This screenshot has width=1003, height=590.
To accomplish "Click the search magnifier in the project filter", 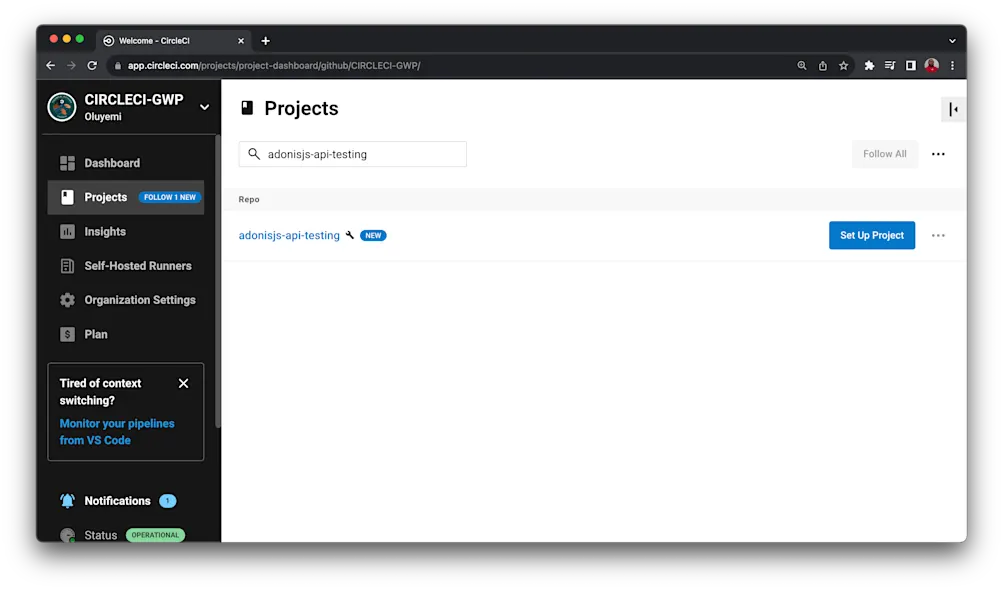I will pyautogui.click(x=253, y=153).
